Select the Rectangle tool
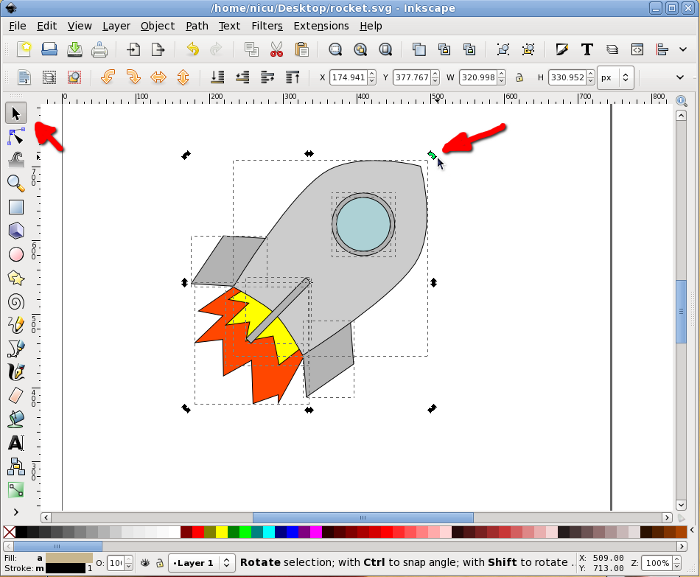 (16, 207)
